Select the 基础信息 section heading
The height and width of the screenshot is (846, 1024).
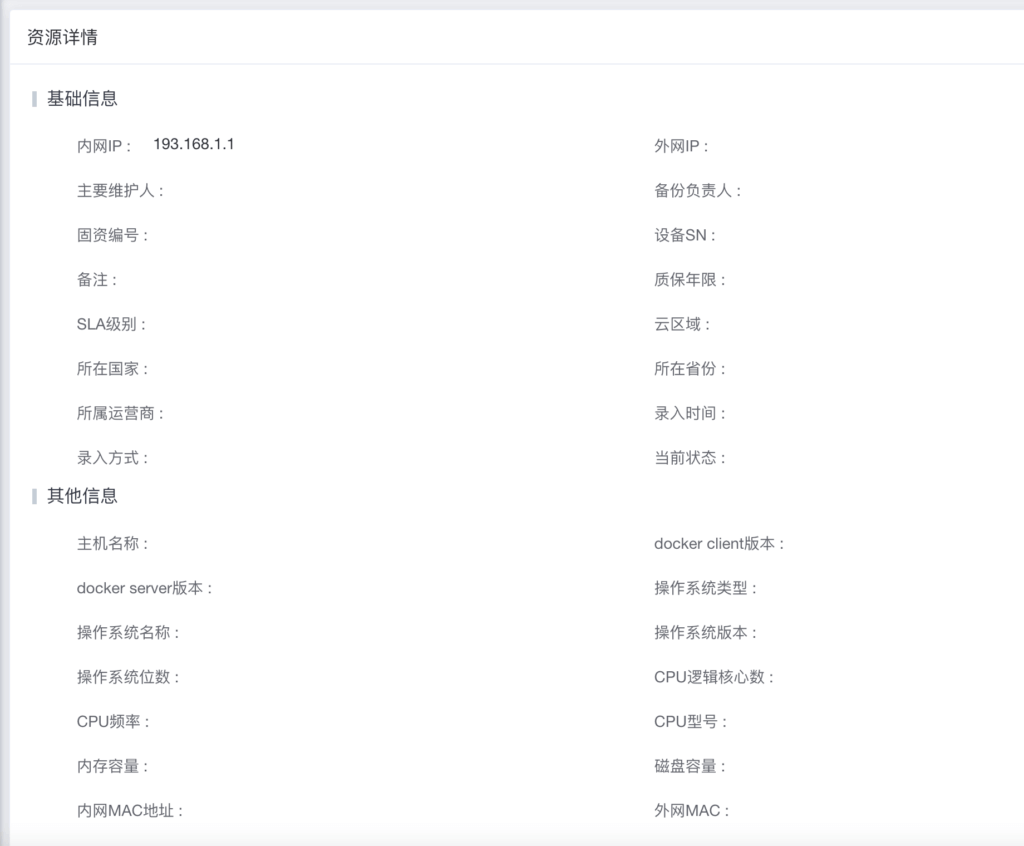(82, 99)
